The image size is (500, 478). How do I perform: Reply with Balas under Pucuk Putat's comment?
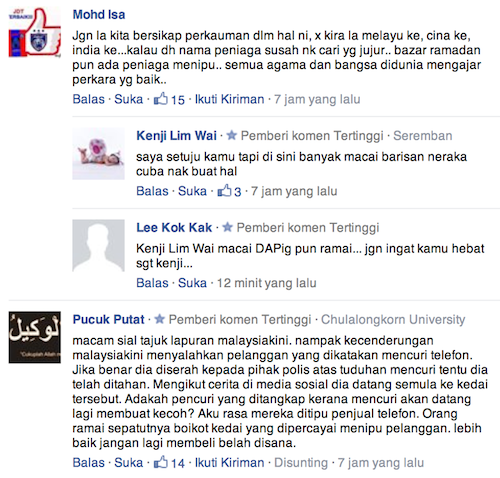pyautogui.click(x=89, y=462)
